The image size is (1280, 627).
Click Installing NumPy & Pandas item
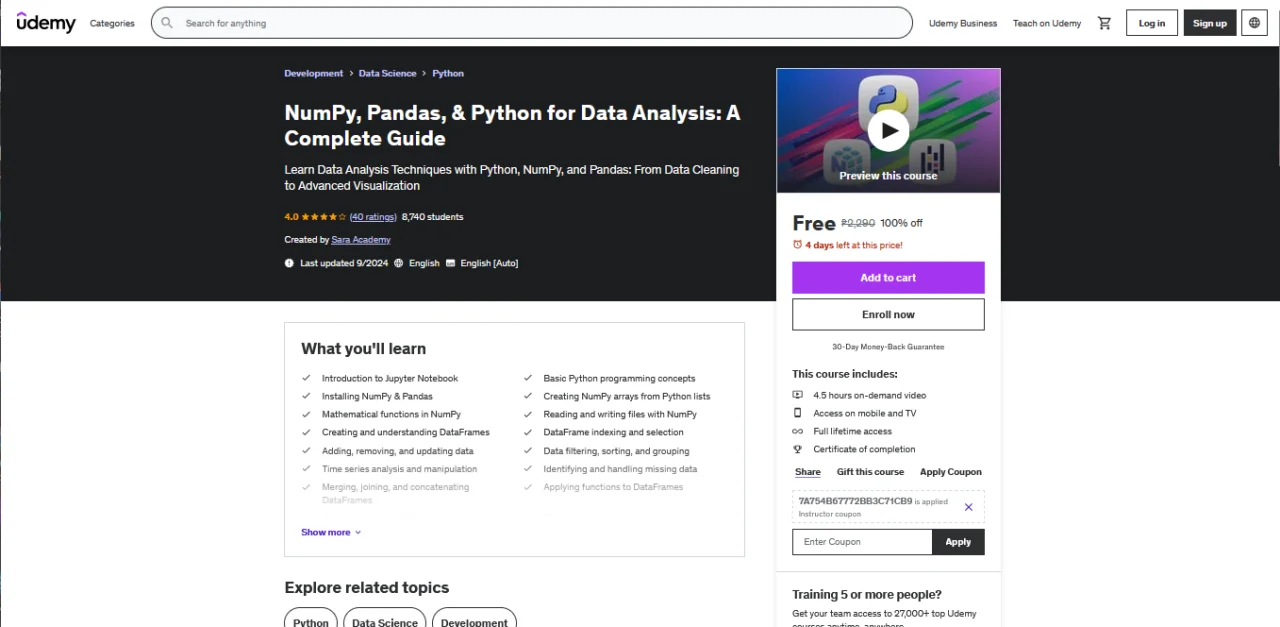[x=377, y=397]
